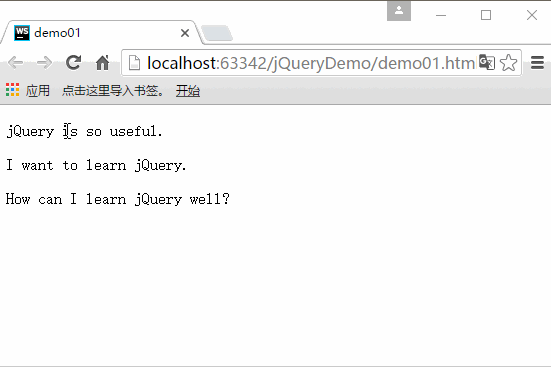This screenshot has height=367, width=551.
Task: Open the 应用 apps shortcut
Action: [x=28, y=91]
